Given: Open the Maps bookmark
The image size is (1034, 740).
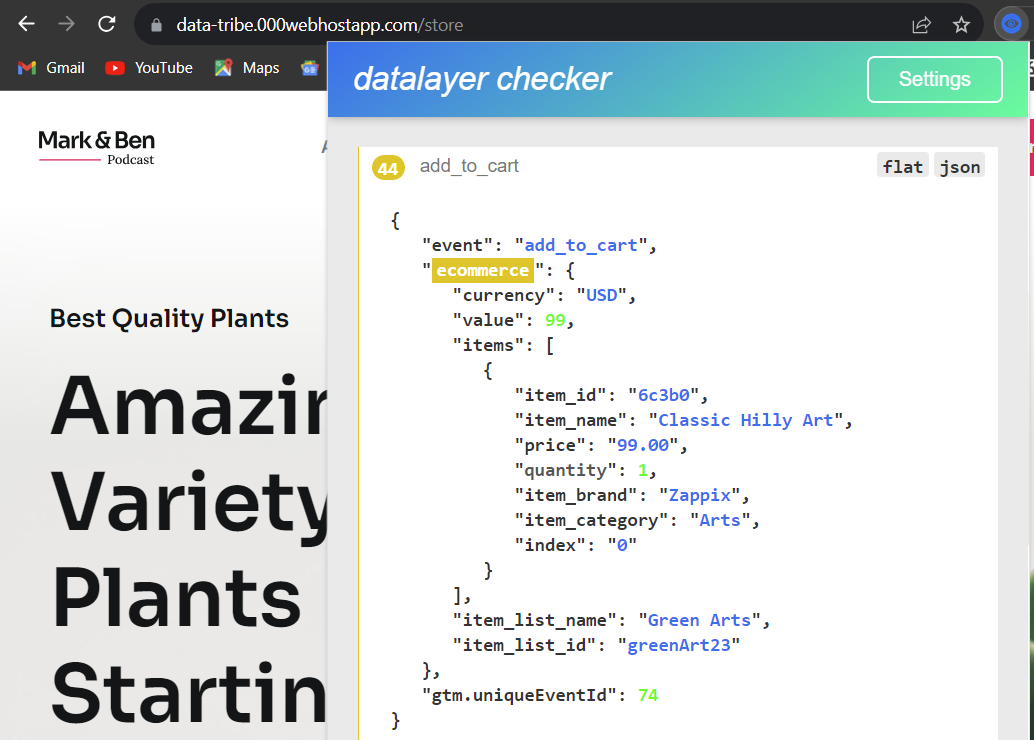Looking at the screenshot, I should [247, 68].
